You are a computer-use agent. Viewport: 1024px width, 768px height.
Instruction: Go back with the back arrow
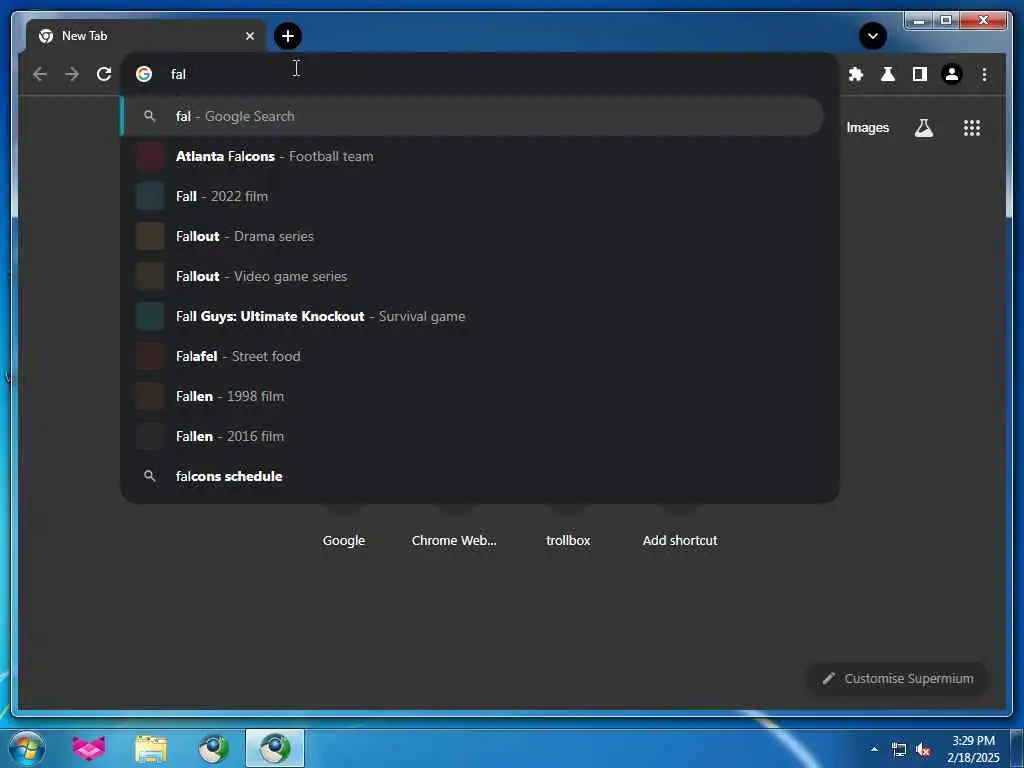pyautogui.click(x=40, y=74)
